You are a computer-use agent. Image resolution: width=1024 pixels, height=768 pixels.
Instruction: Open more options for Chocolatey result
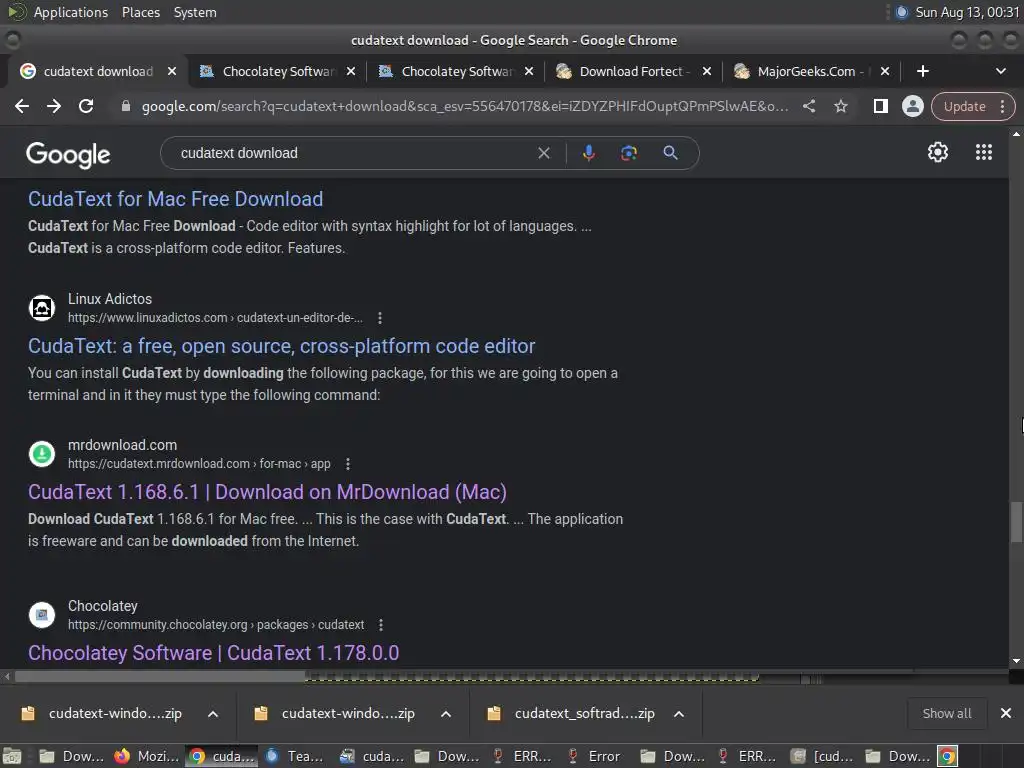tap(381, 625)
